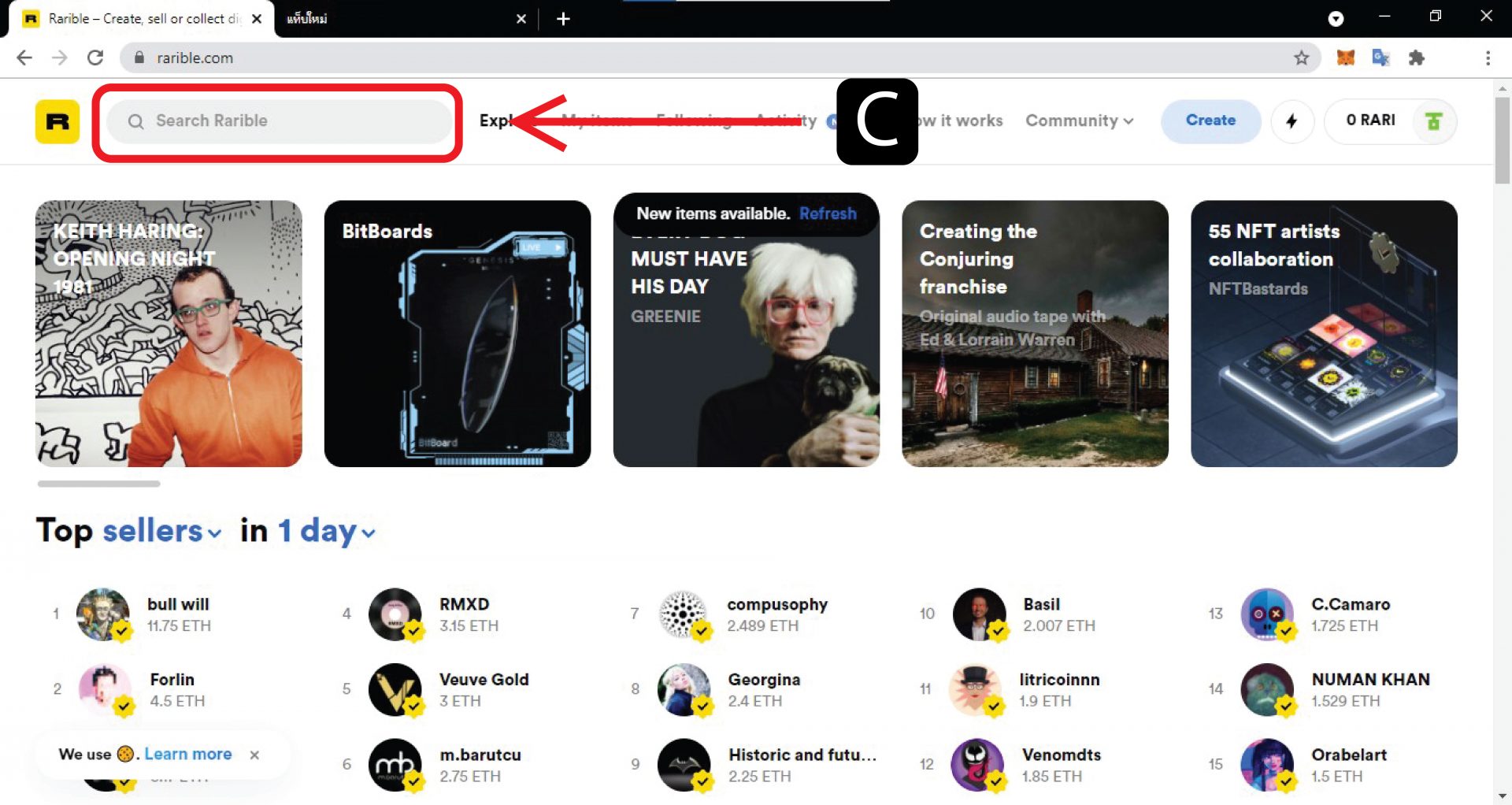Open Keith Haring Opening Night card
This screenshot has width=1512, height=805.
[x=169, y=334]
